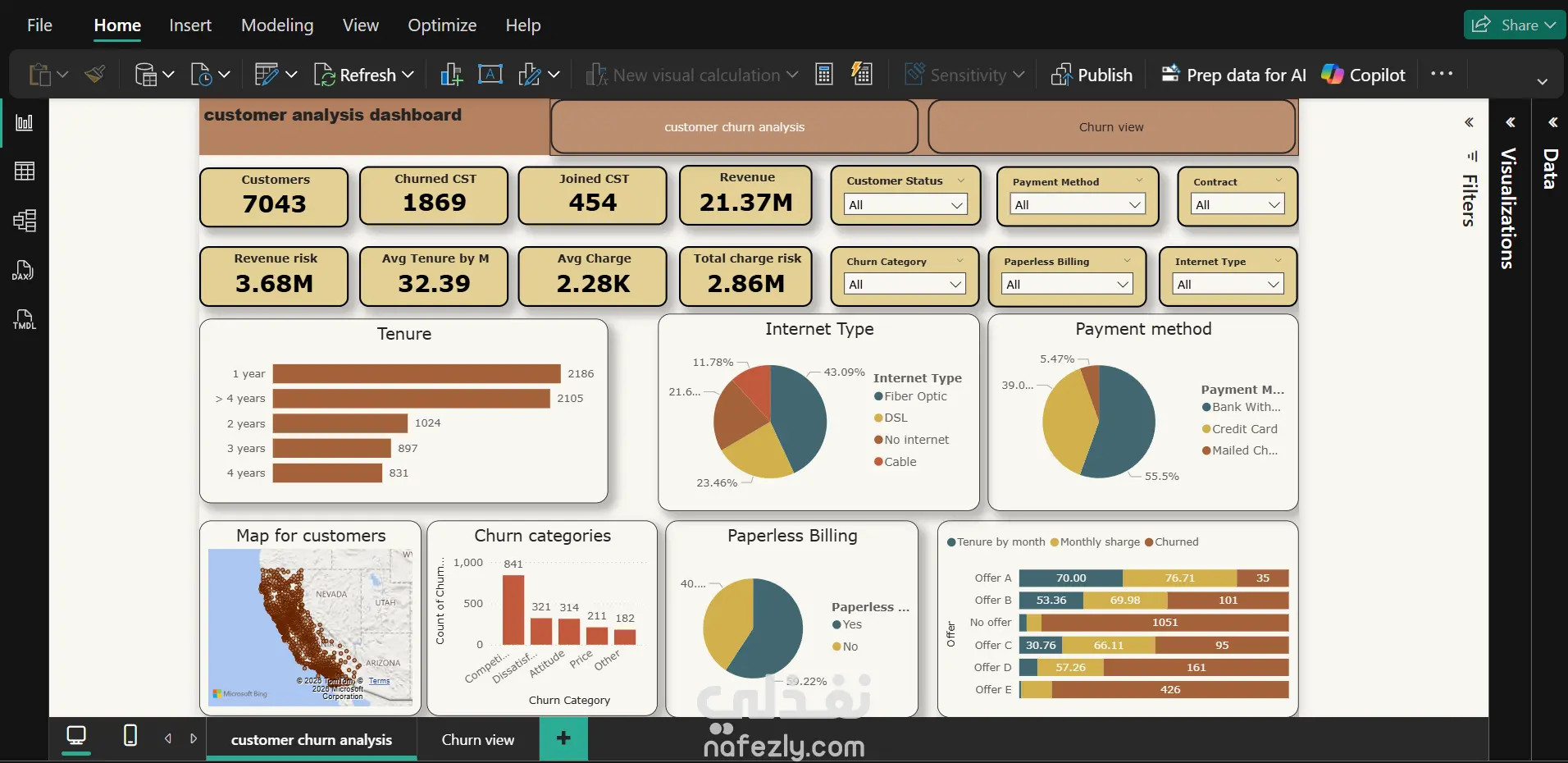The width and height of the screenshot is (1568, 763).
Task: Click the Publish button
Action: coord(1092,75)
